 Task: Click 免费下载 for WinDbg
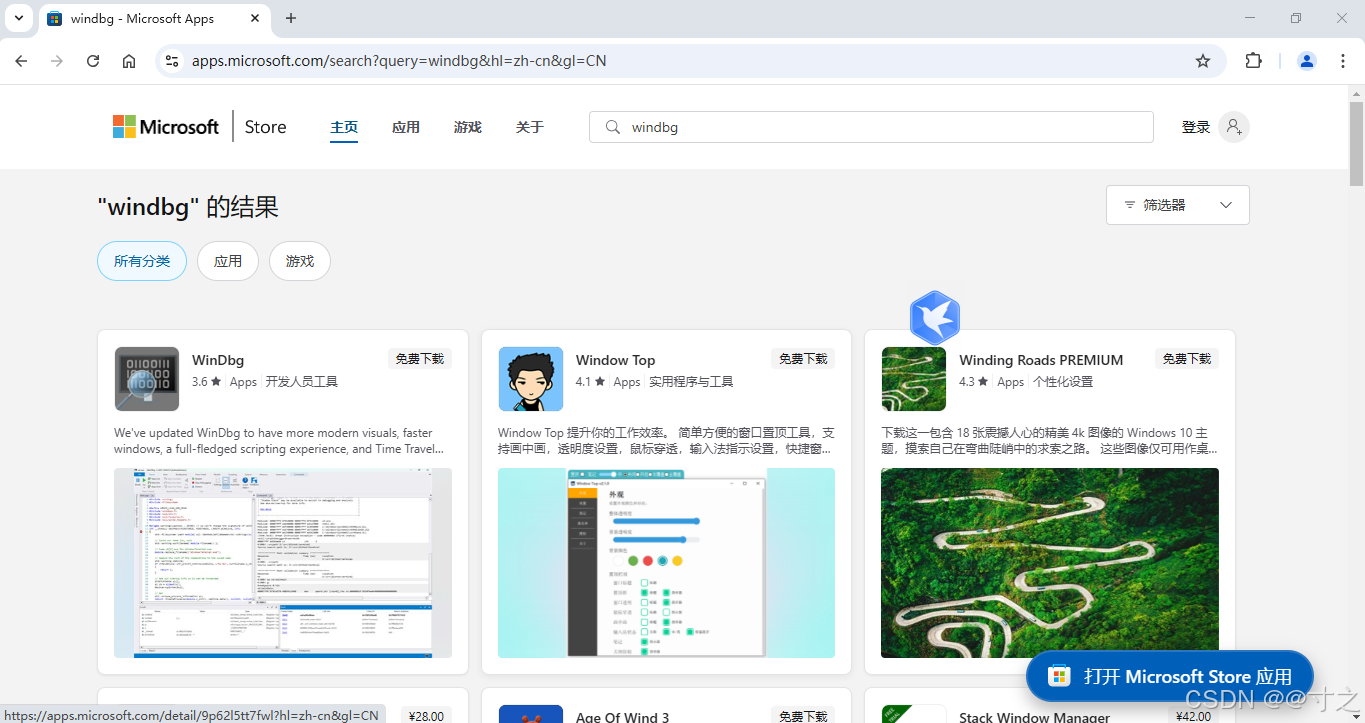(419, 358)
